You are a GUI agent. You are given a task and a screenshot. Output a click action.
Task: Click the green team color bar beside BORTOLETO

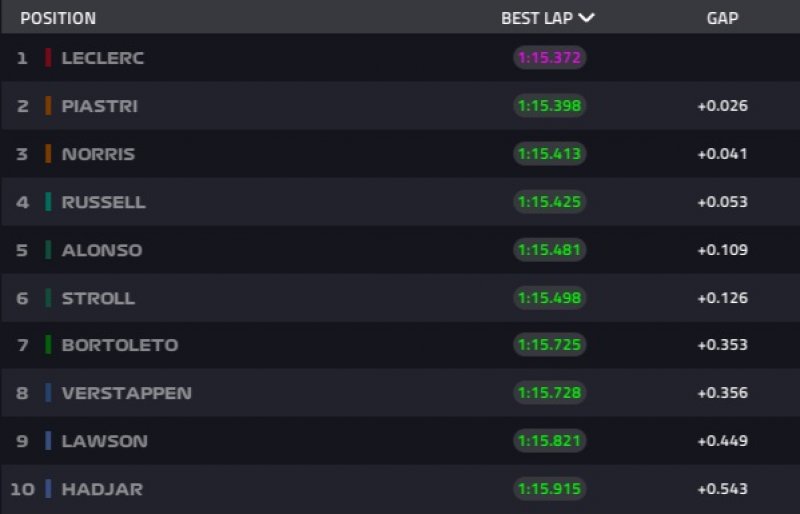point(48,345)
